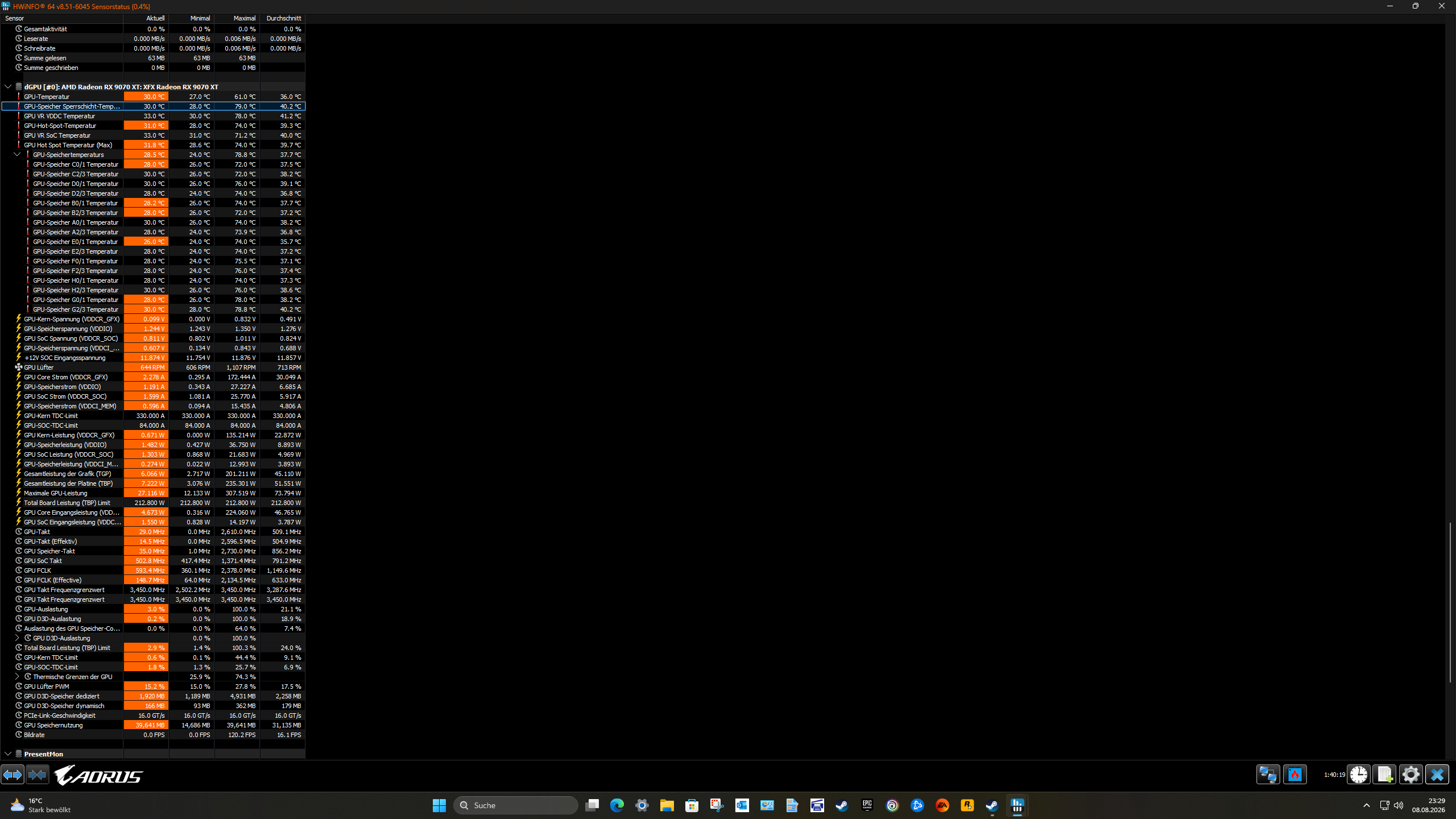Select the GPU Speichernutzung row
Screen dimensions: 1456x819
pos(153,725)
